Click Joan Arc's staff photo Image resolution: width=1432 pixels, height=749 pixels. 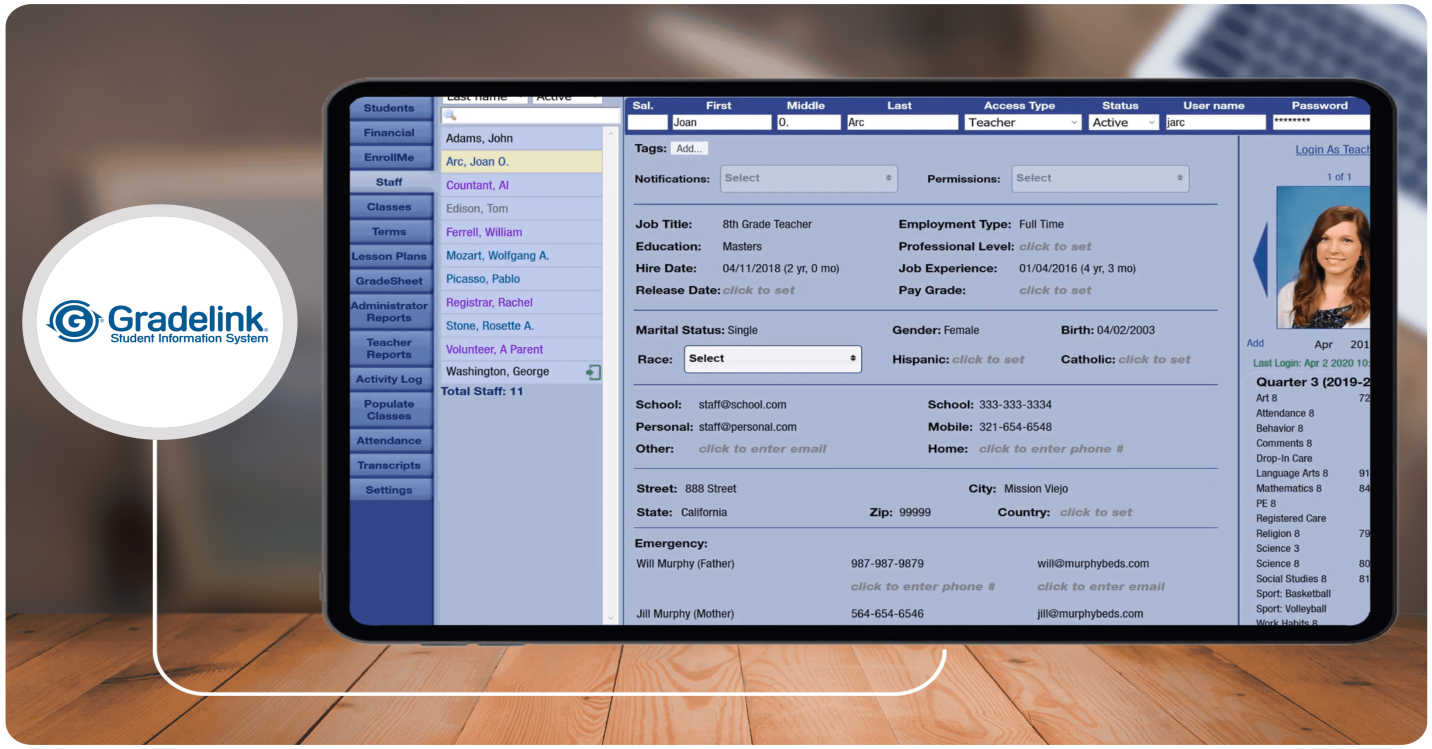(x=1324, y=256)
